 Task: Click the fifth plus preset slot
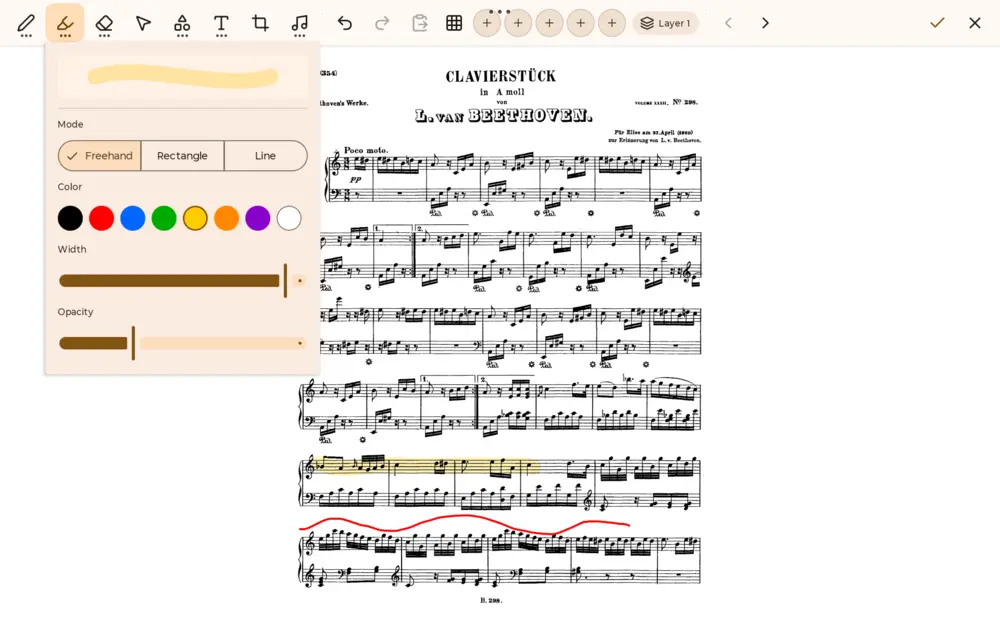[612, 24]
